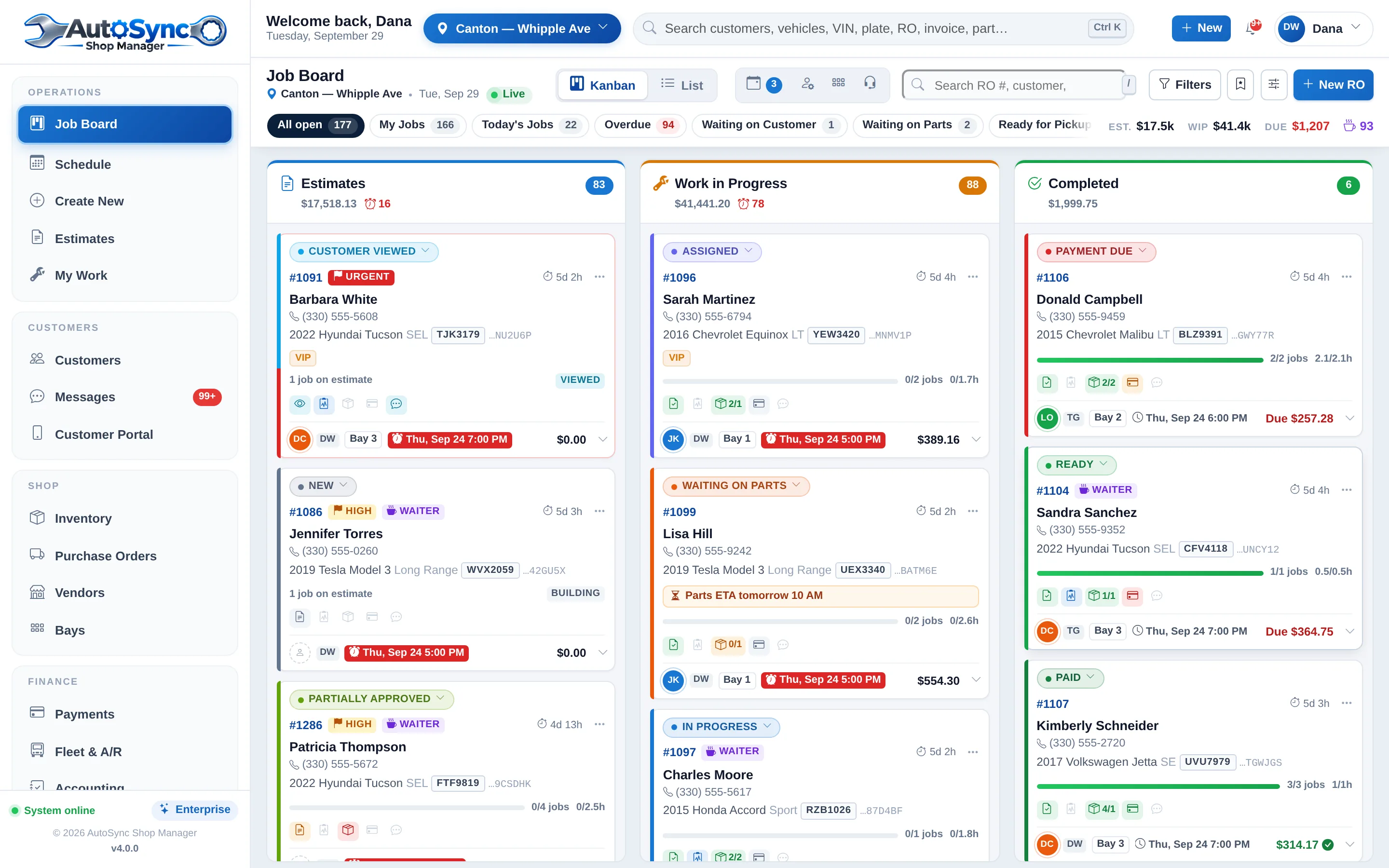Click the New RO button
The image size is (1389, 868).
click(x=1333, y=84)
